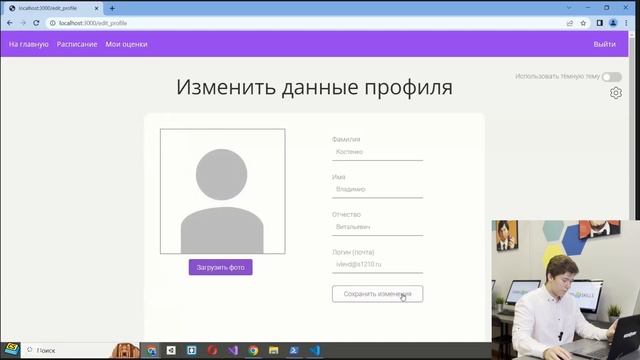Focus the 'Имя' input field
This screenshot has width=640, height=360.
tap(378, 190)
